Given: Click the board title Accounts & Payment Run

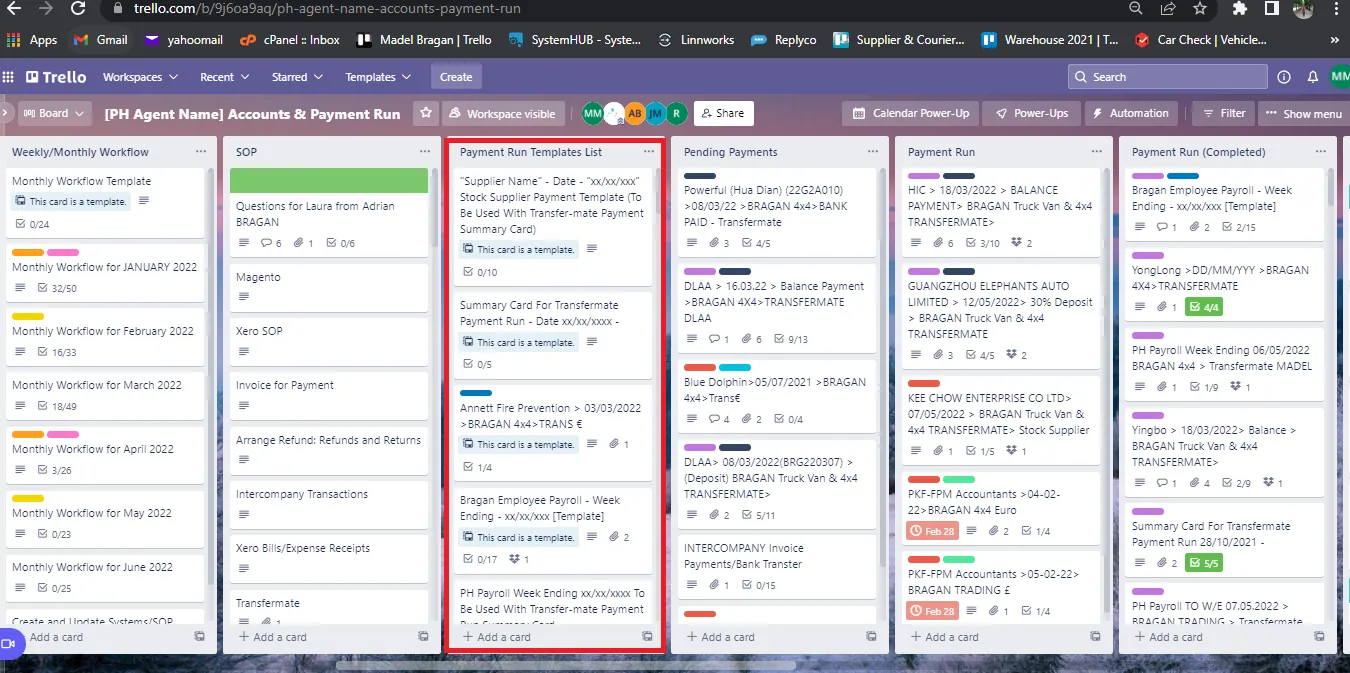Looking at the screenshot, I should pyautogui.click(x=252, y=114).
